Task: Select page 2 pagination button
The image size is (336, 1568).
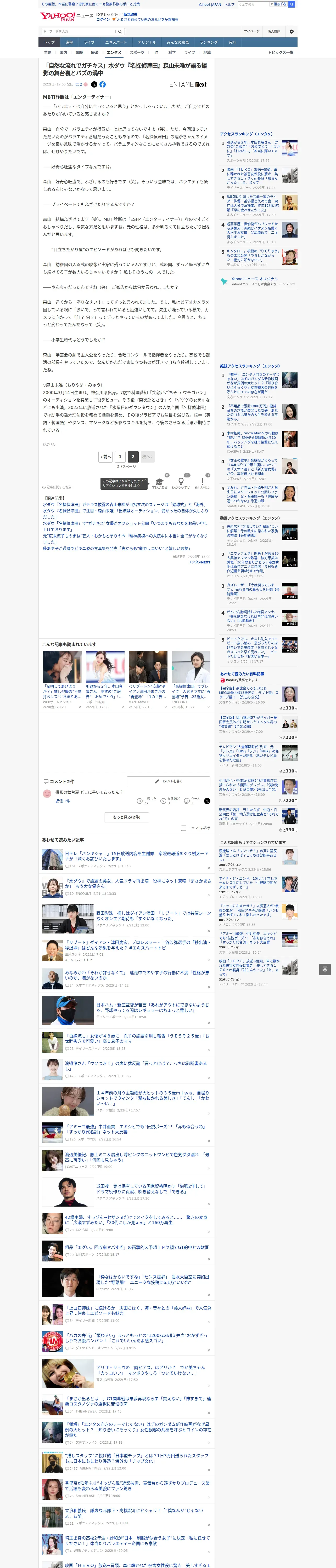Action: click(x=133, y=457)
